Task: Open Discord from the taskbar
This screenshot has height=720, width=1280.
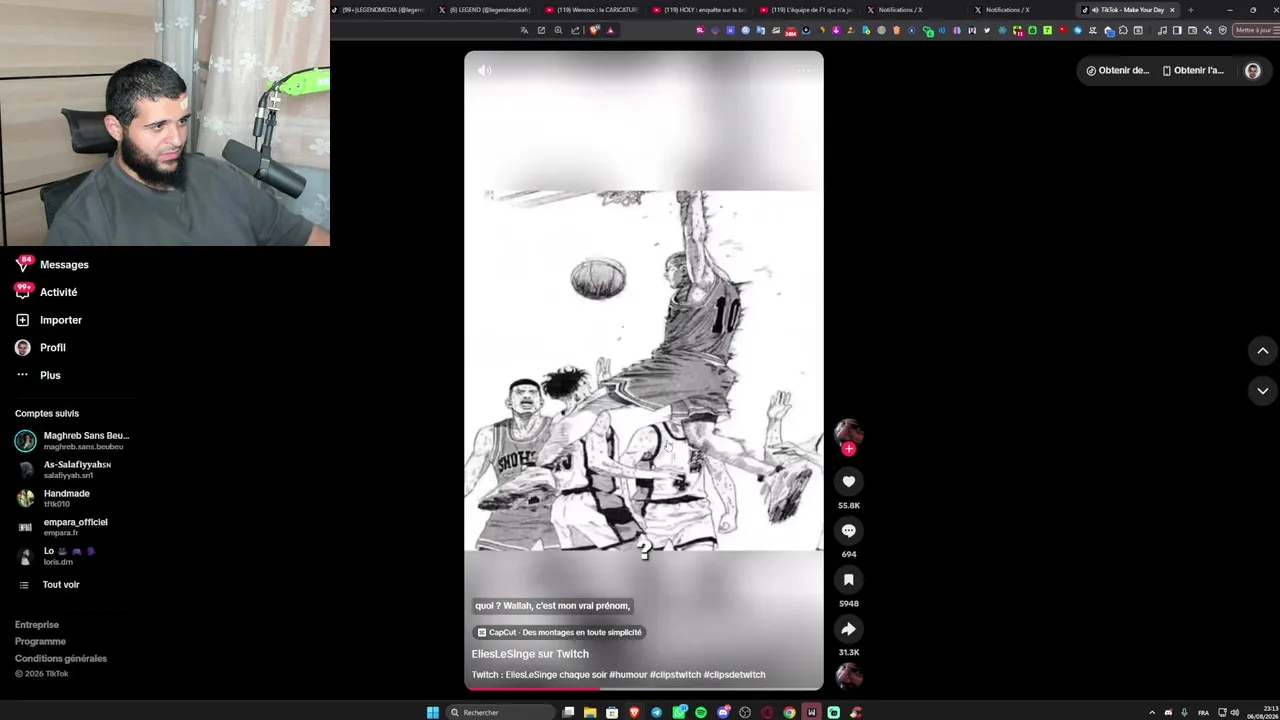Action: click(x=723, y=712)
